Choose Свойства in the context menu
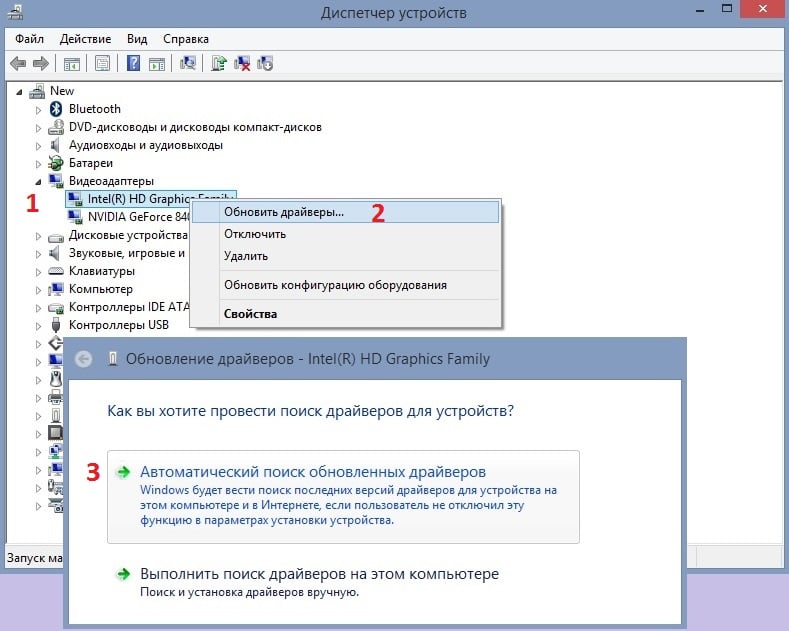Screen dimensions: 789x631 346,313
